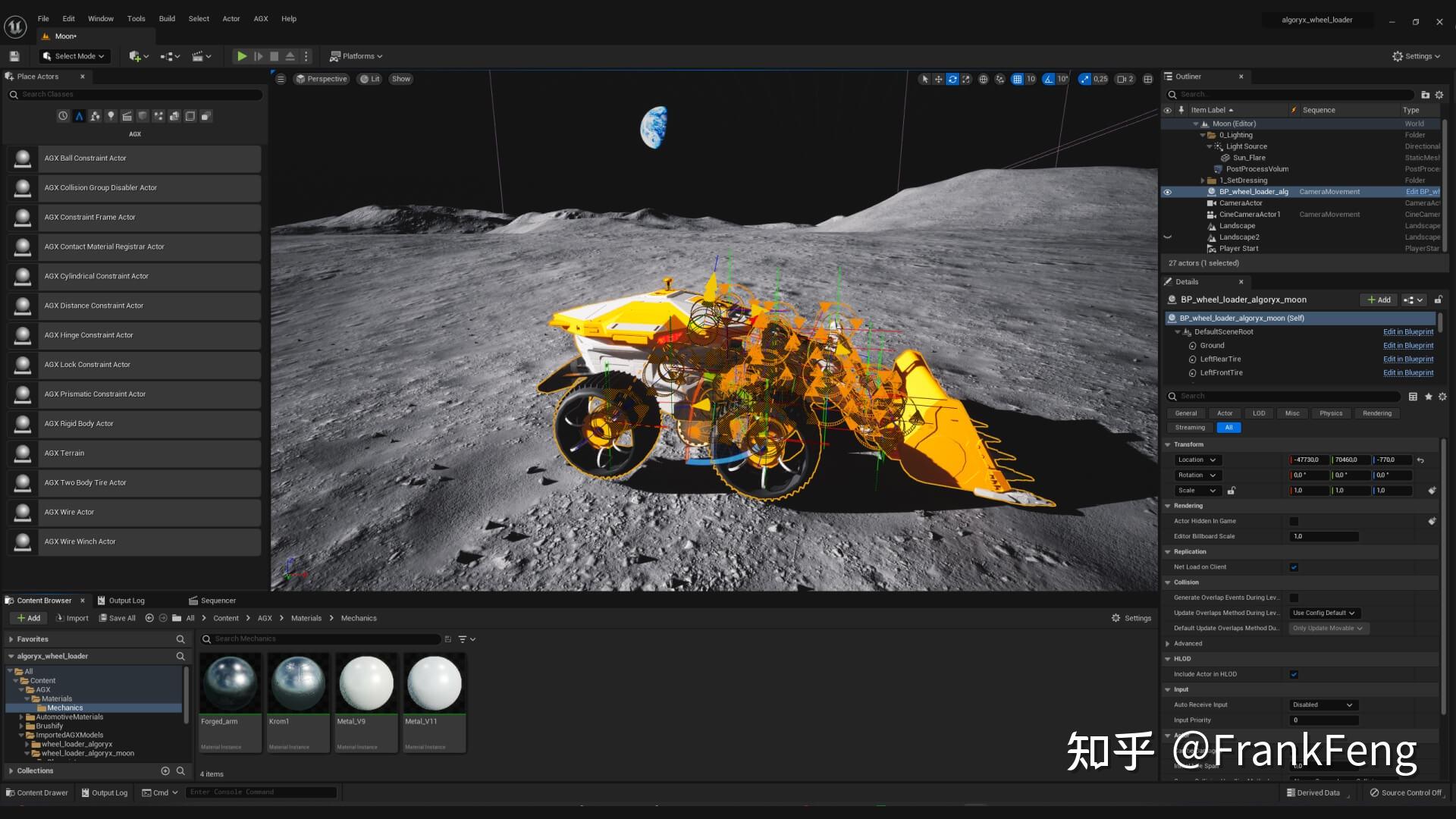1456x819 pixels.
Task: Open the viewport layout options icon
Action: tap(1148, 79)
